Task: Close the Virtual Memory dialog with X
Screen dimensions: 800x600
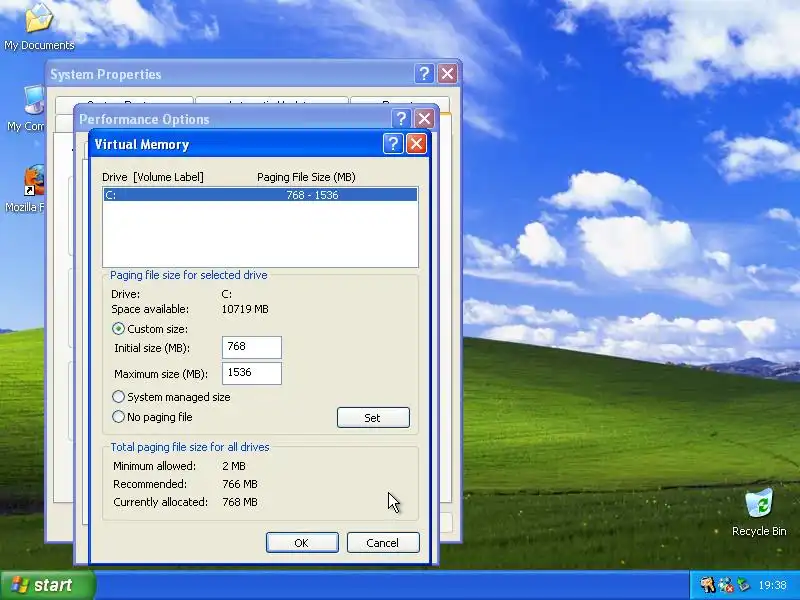Action: click(x=416, y=144)
